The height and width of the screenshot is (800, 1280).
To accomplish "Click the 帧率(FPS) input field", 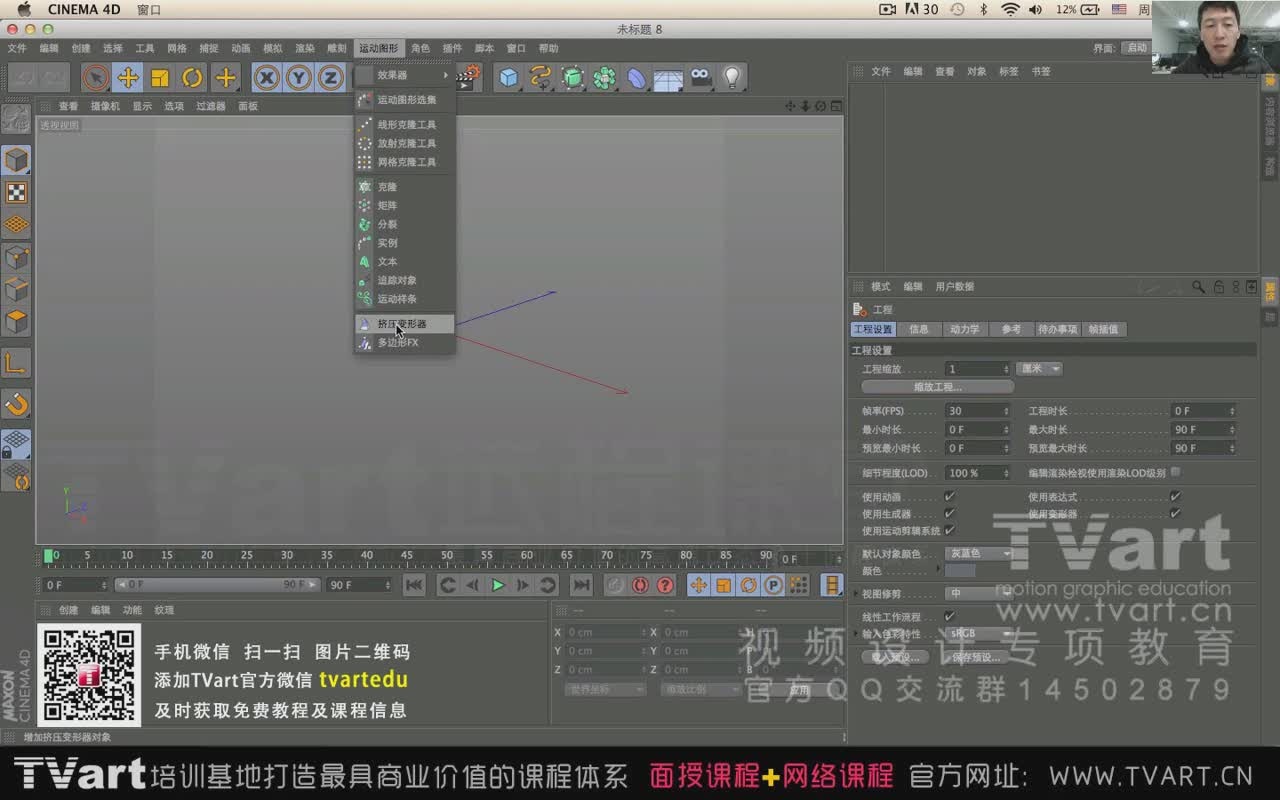I will tap(979, 411).
